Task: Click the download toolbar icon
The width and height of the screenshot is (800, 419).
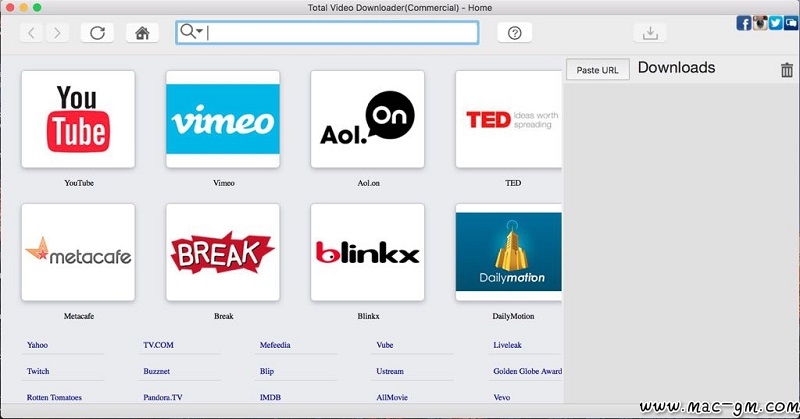Action: (650, 33)
